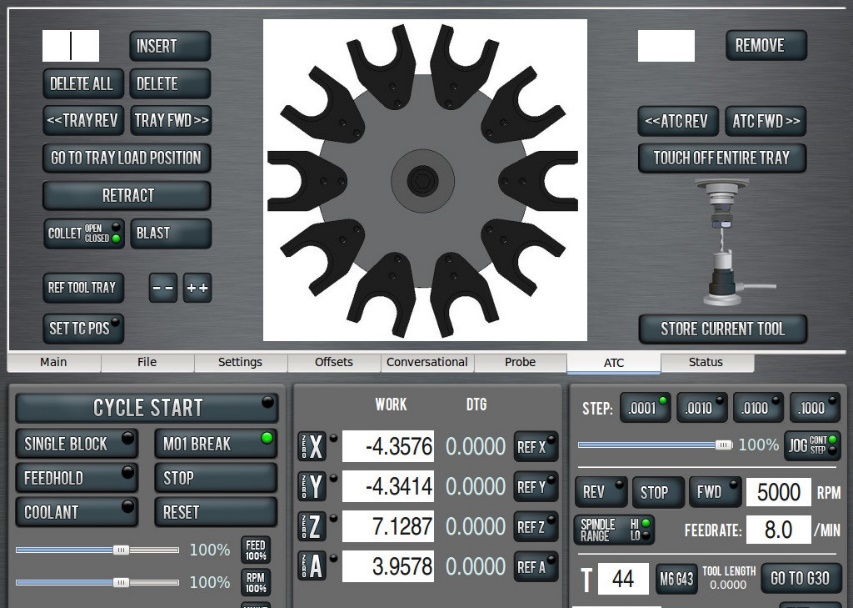
Task: Click the zero Y axis icon
Action: click(x=315, y=487)
